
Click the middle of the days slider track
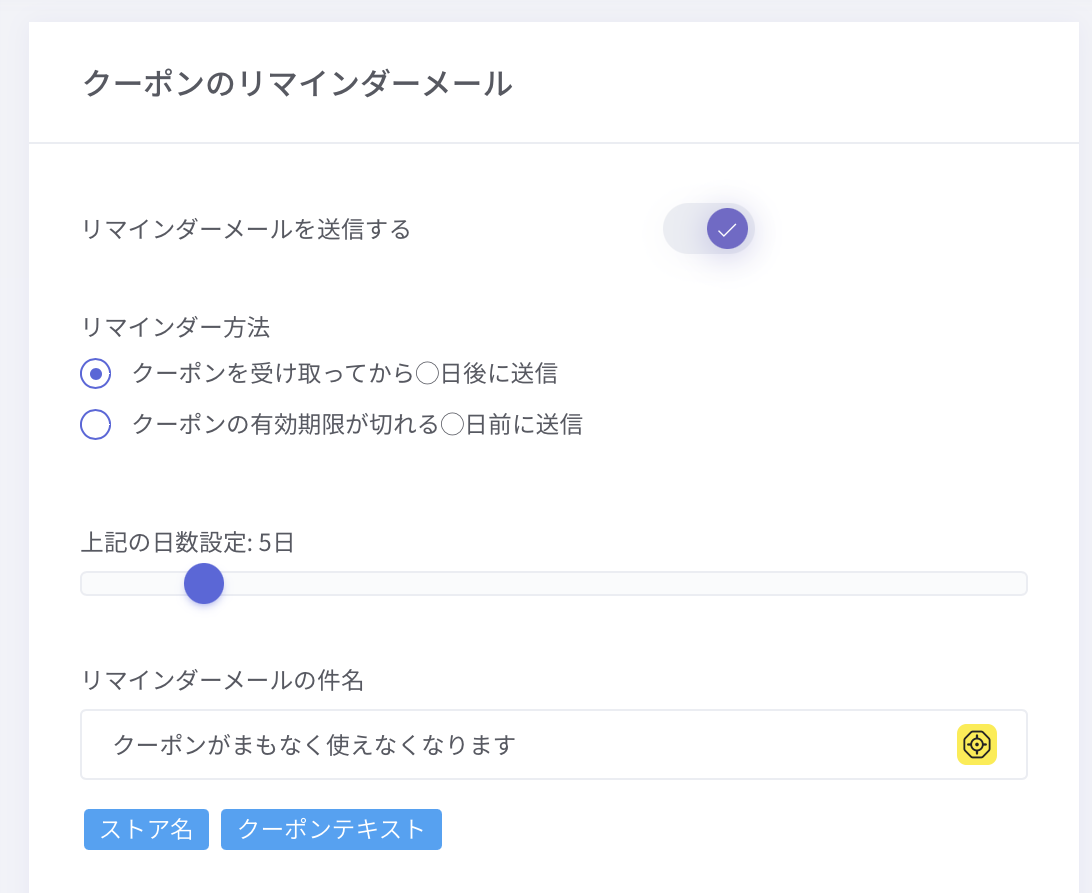pos(554,583)
